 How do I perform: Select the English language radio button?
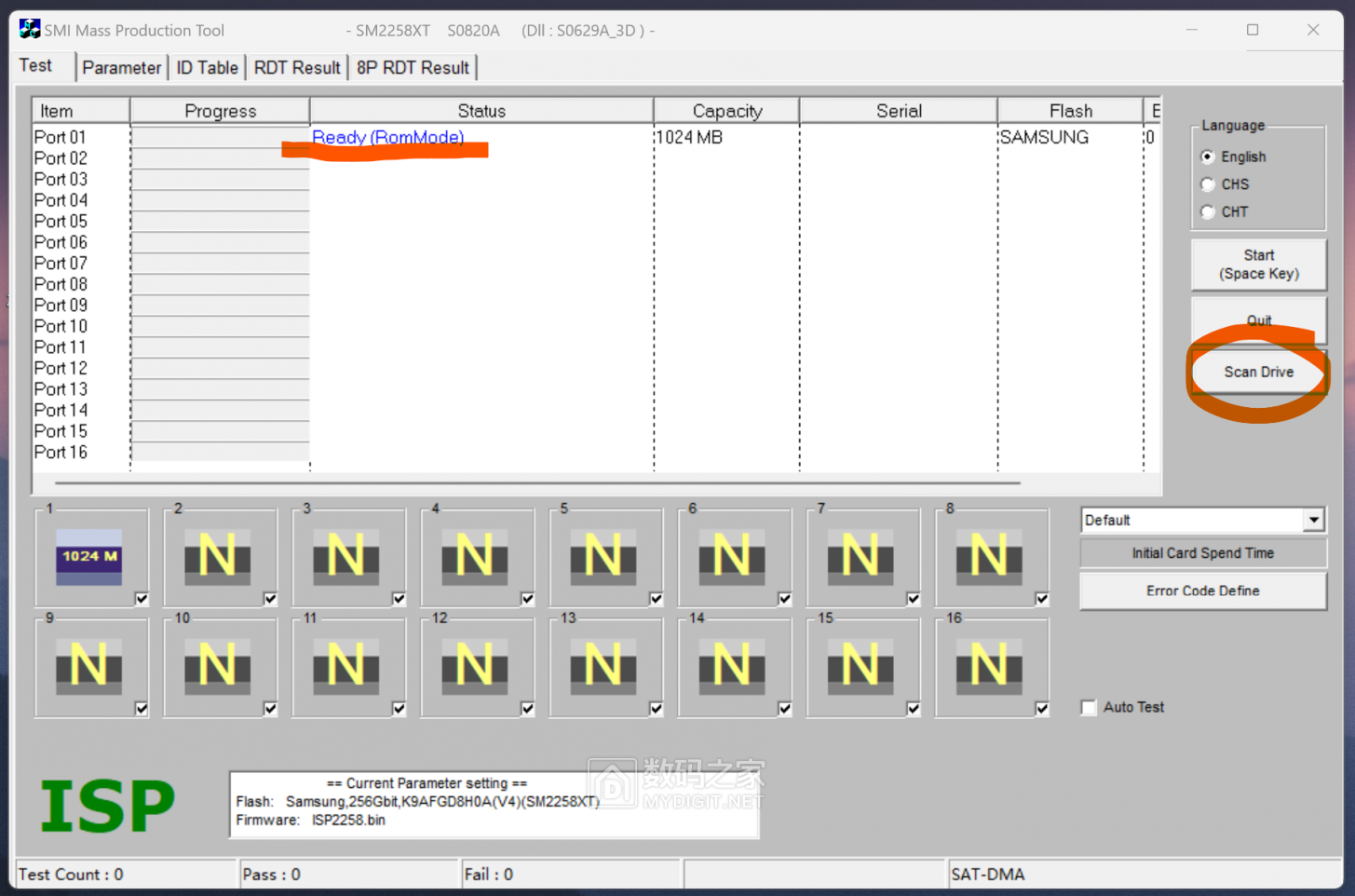point(1208,156)
